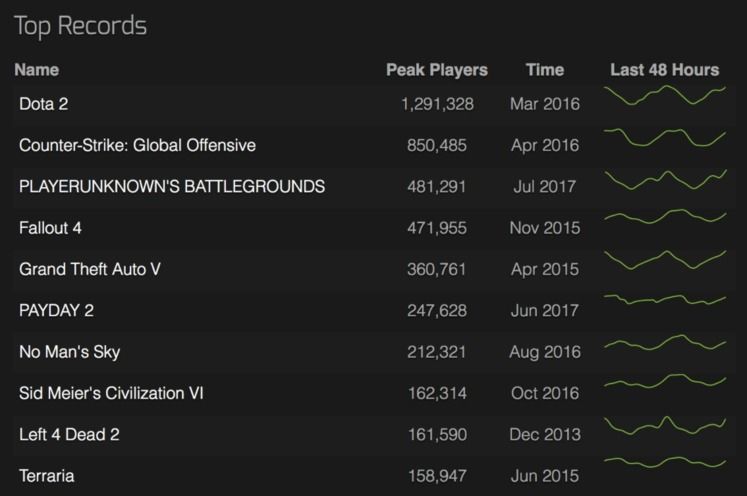Click the Last 48 Hours column header
The width and height of the screenshot is (747, 496).
664,70
